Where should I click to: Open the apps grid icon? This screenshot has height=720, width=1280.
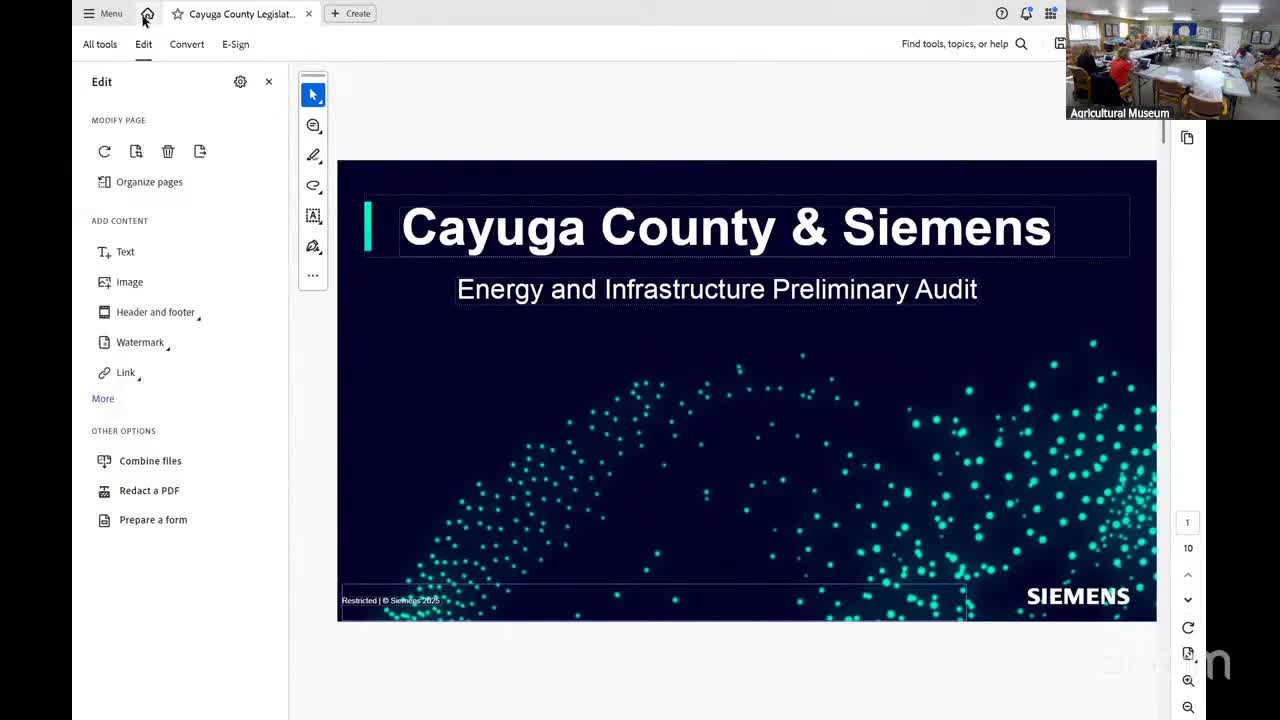click(x=1050, y=14)
